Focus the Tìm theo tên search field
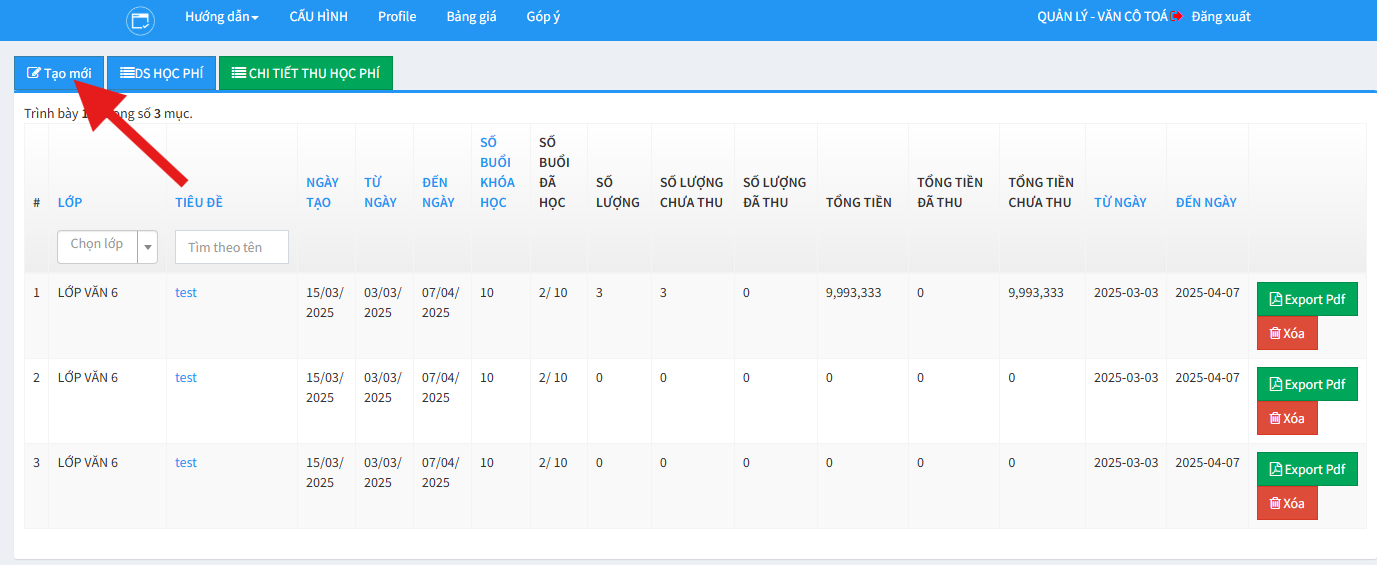The height and width of the screenshot is (565, 1377). (x=231, y=247)
